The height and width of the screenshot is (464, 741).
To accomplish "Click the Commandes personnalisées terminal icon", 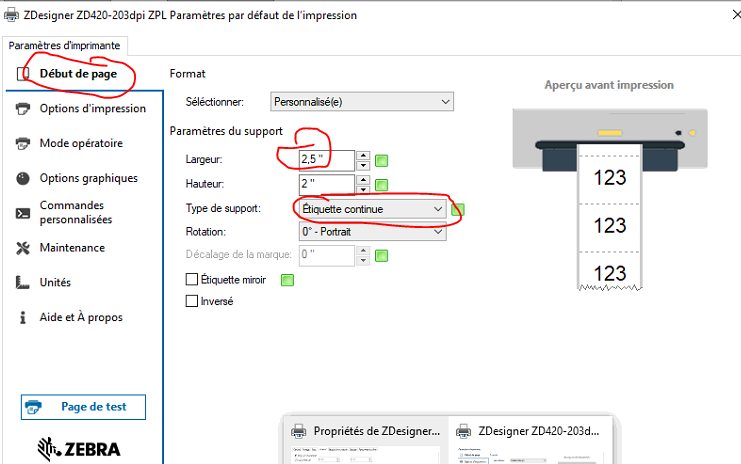I will click(22, 213).
